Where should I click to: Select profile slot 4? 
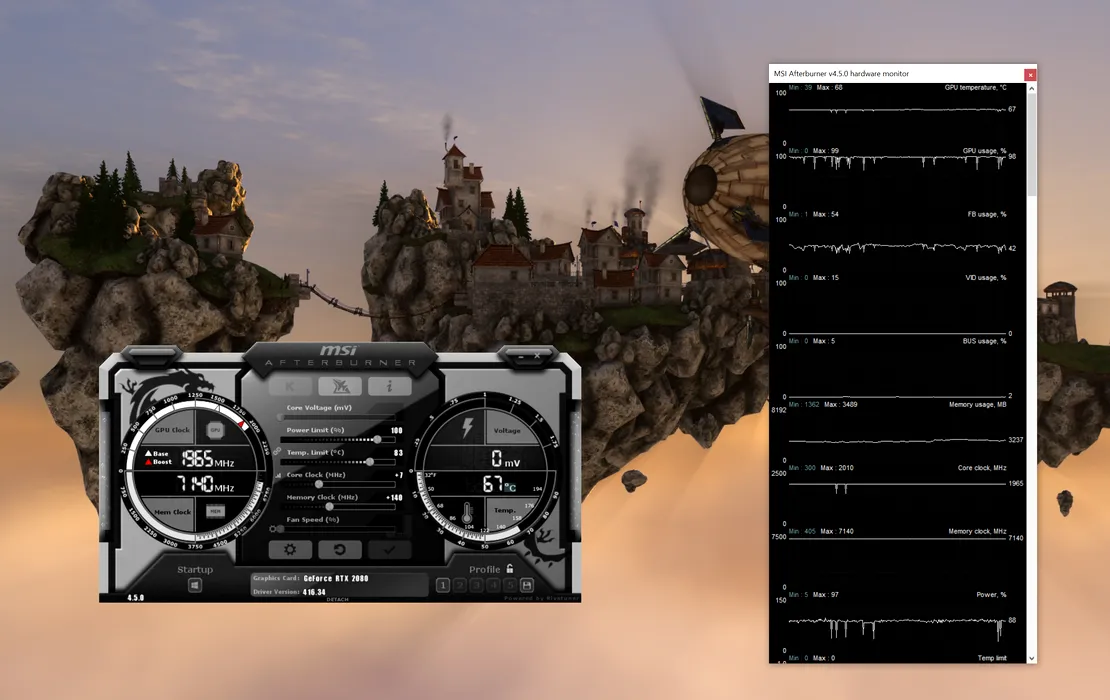click(493, 585)
